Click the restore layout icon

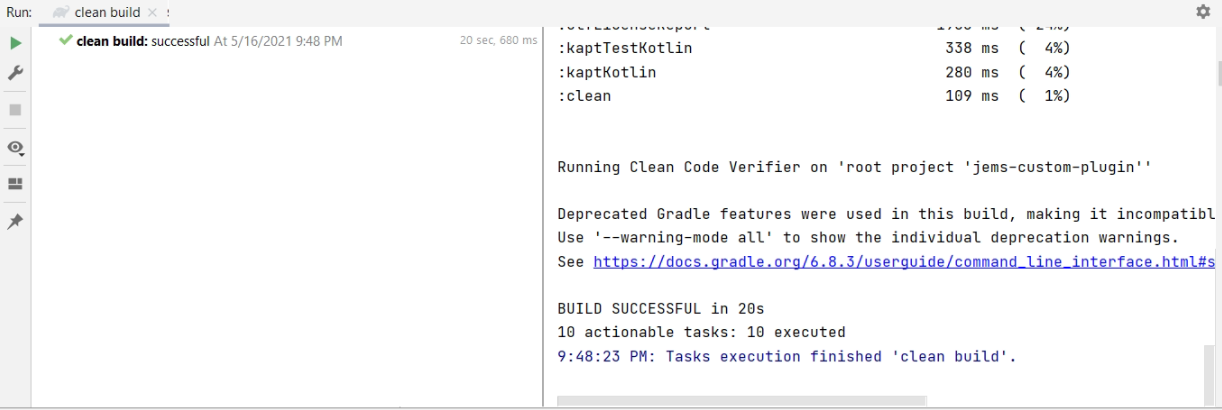coord(15,184)
